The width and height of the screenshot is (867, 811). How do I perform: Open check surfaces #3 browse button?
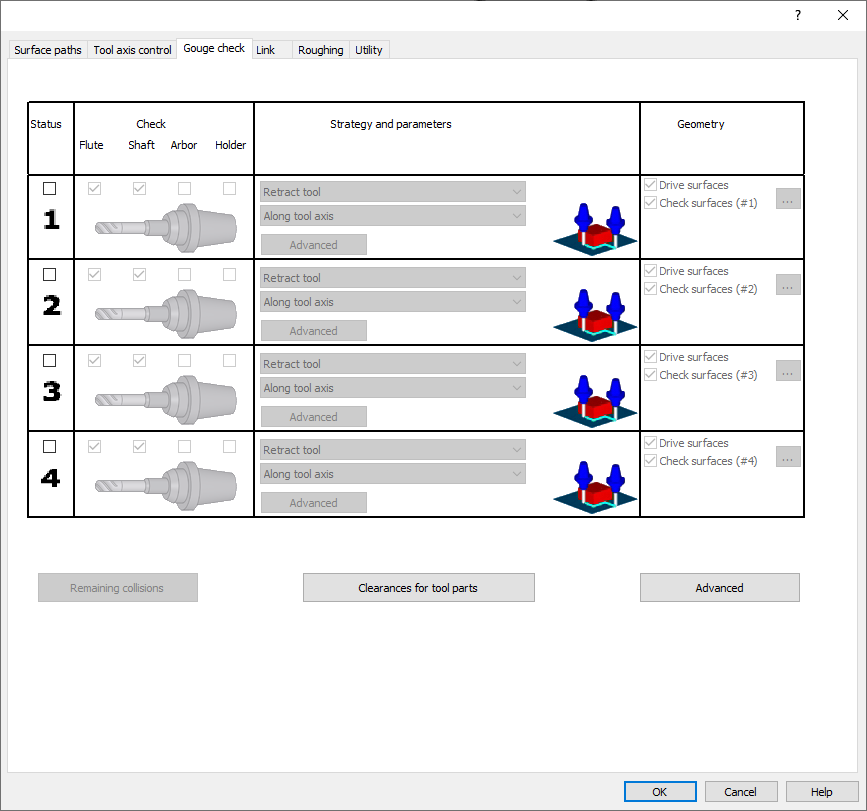tap(788, 371)
